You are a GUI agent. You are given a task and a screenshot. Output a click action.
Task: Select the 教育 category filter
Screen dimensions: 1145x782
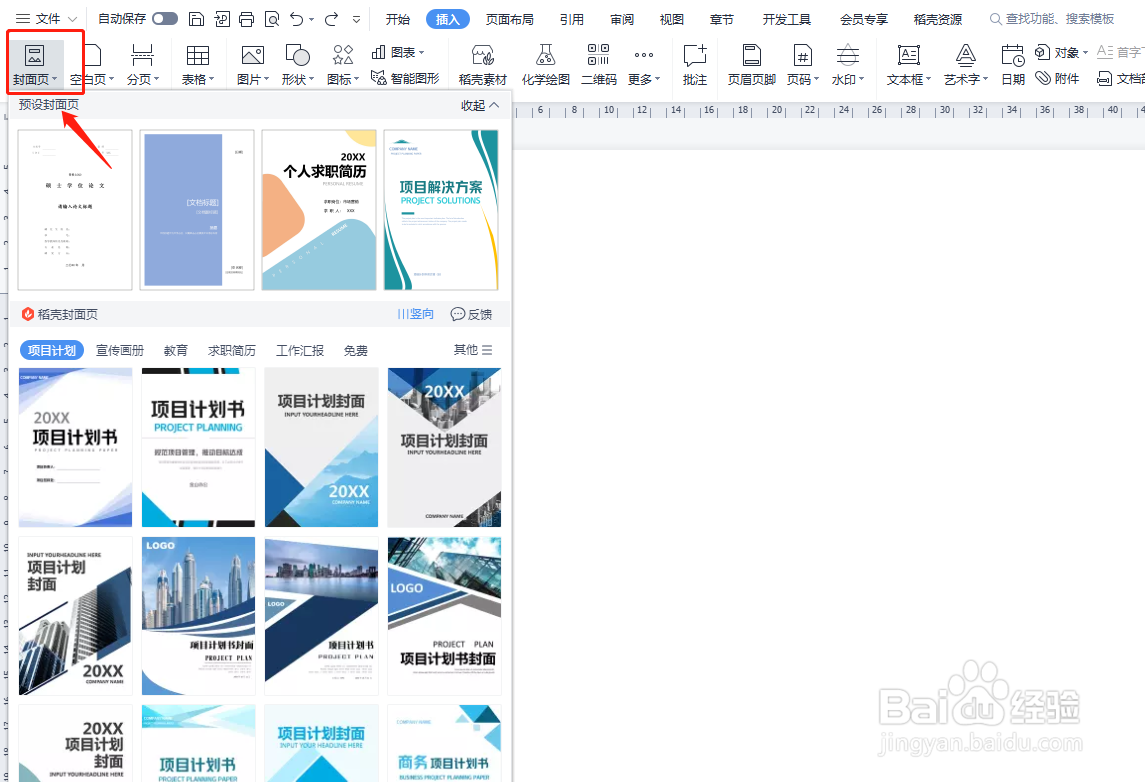coord(175,350)
